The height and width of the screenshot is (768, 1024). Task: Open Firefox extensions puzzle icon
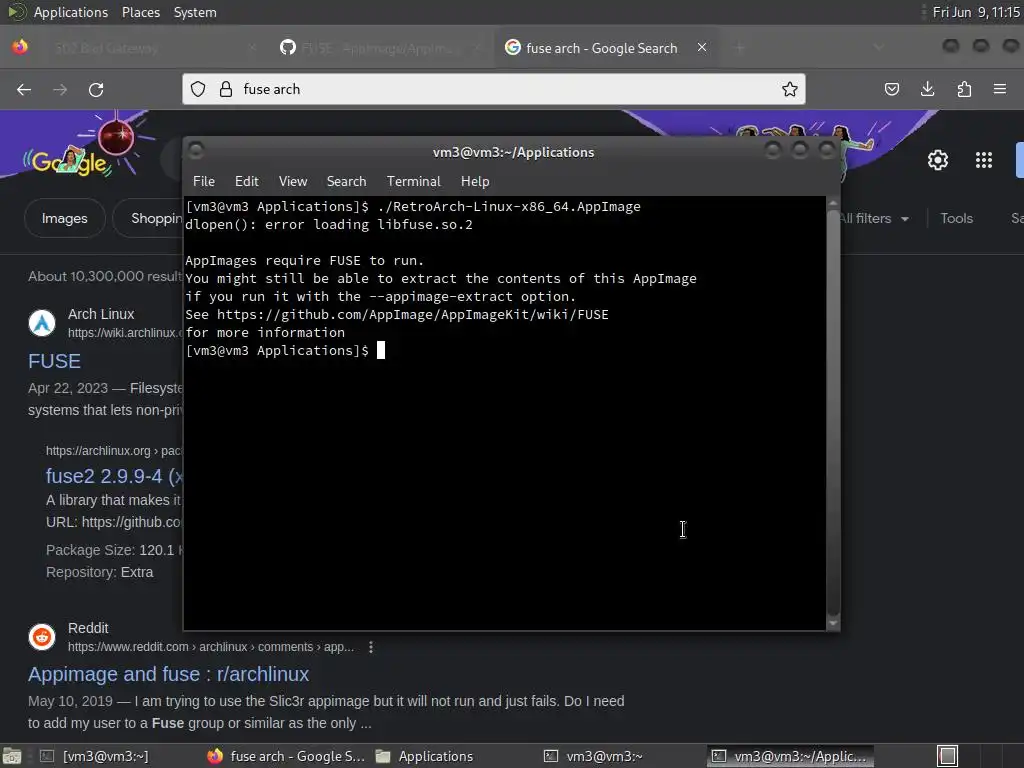[964, 89]
